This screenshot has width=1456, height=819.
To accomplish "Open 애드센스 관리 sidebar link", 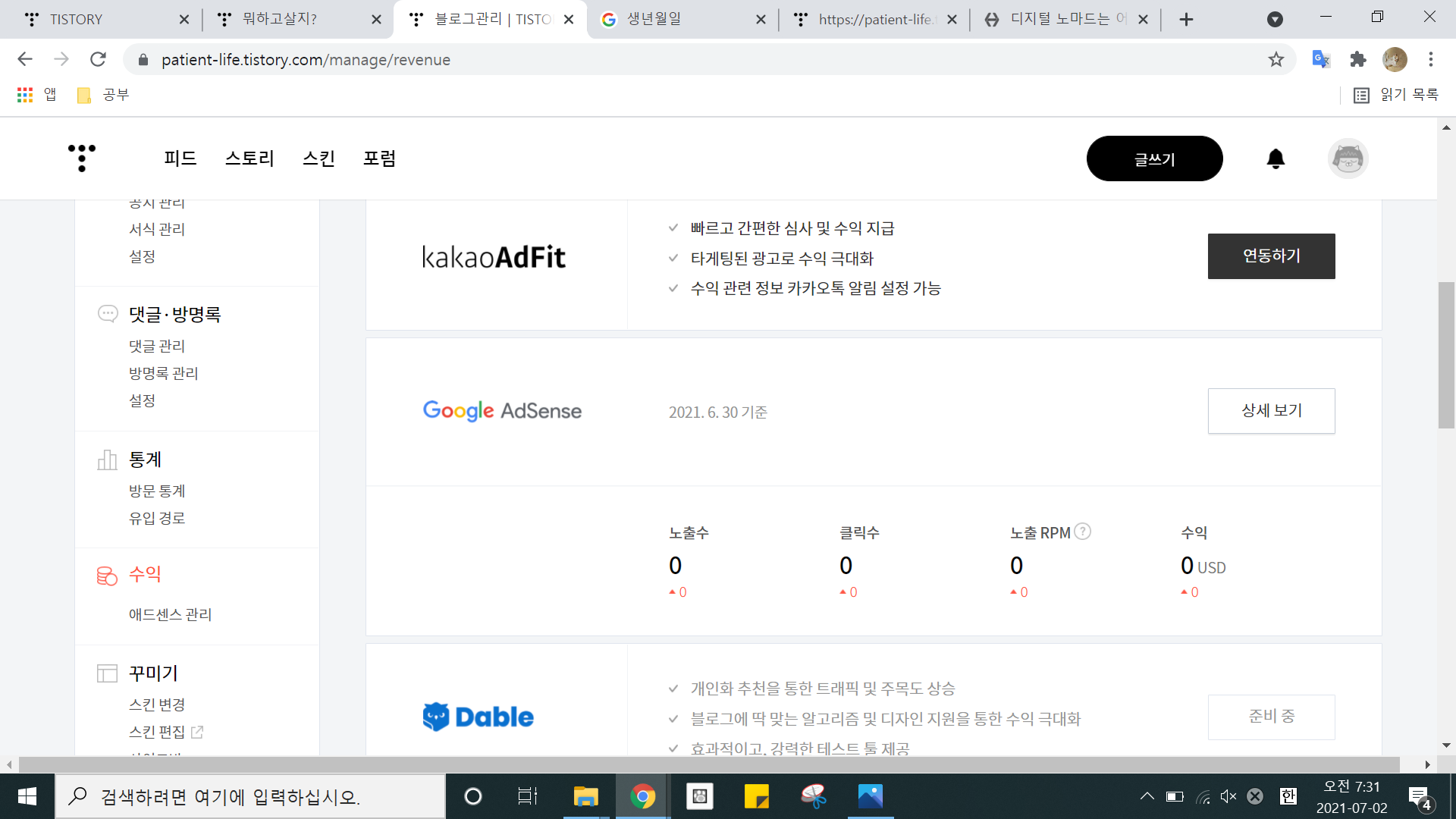I will click(170, 614).
